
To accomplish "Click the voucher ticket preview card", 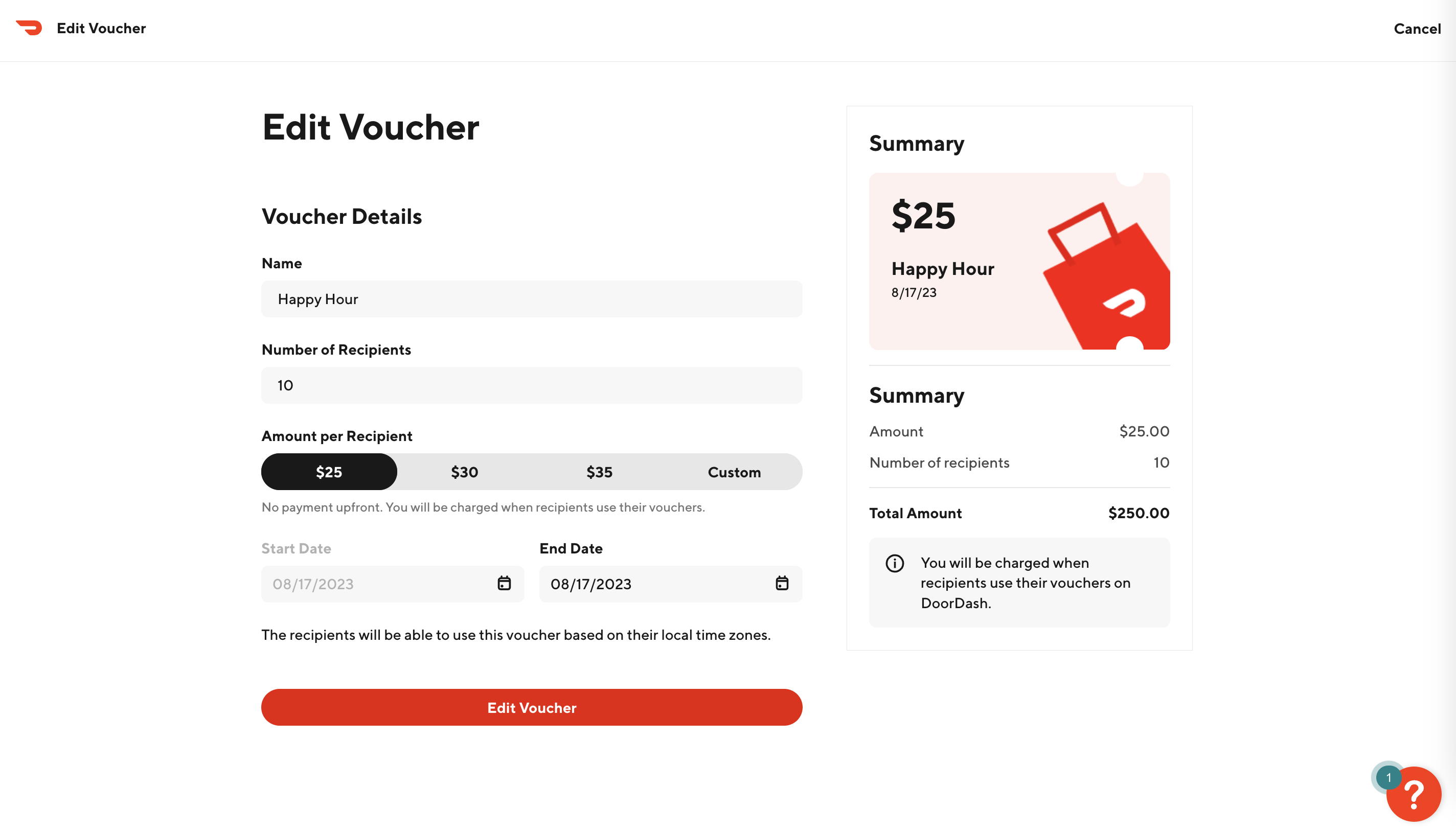I will pyautogui.click(x=1019, y=261).
